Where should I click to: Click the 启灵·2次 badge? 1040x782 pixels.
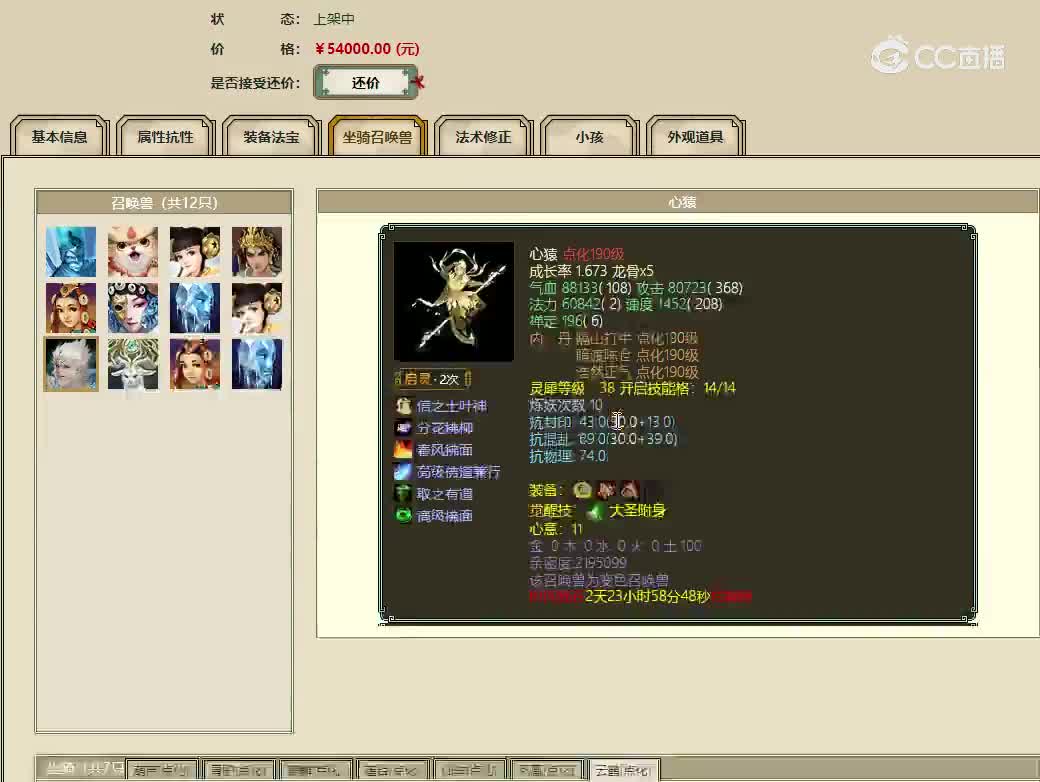[x=432, y=379]
